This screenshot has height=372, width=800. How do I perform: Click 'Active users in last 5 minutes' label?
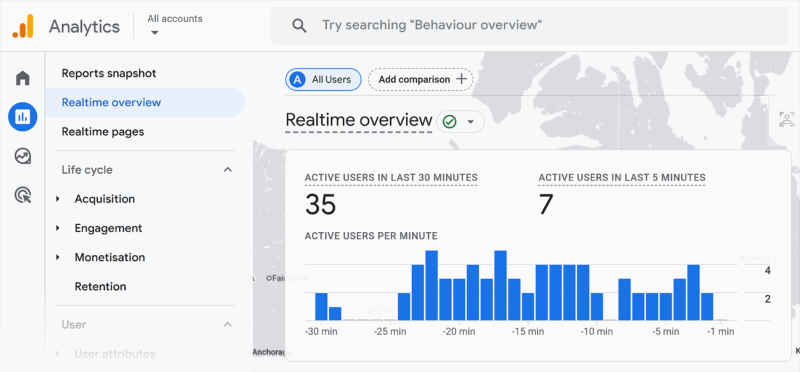coord(622,178)
